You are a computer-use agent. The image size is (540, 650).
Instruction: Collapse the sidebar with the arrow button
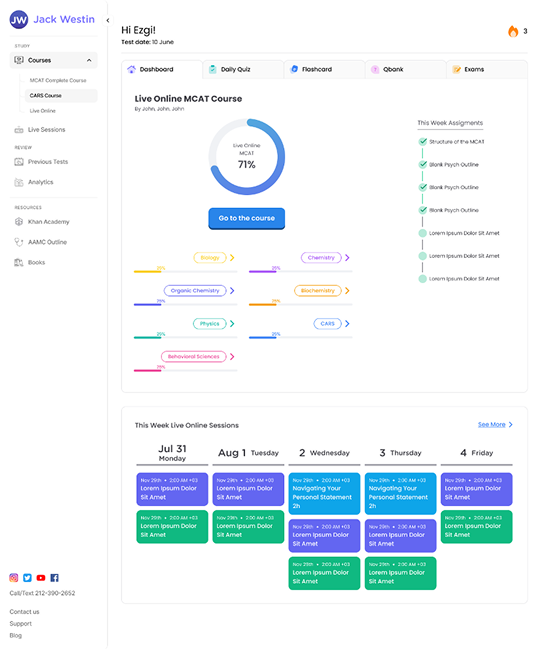coord(108,20)
